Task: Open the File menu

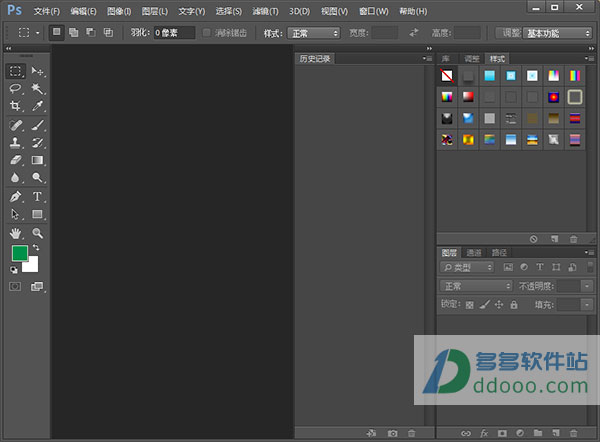Action: tap(47, 11)
